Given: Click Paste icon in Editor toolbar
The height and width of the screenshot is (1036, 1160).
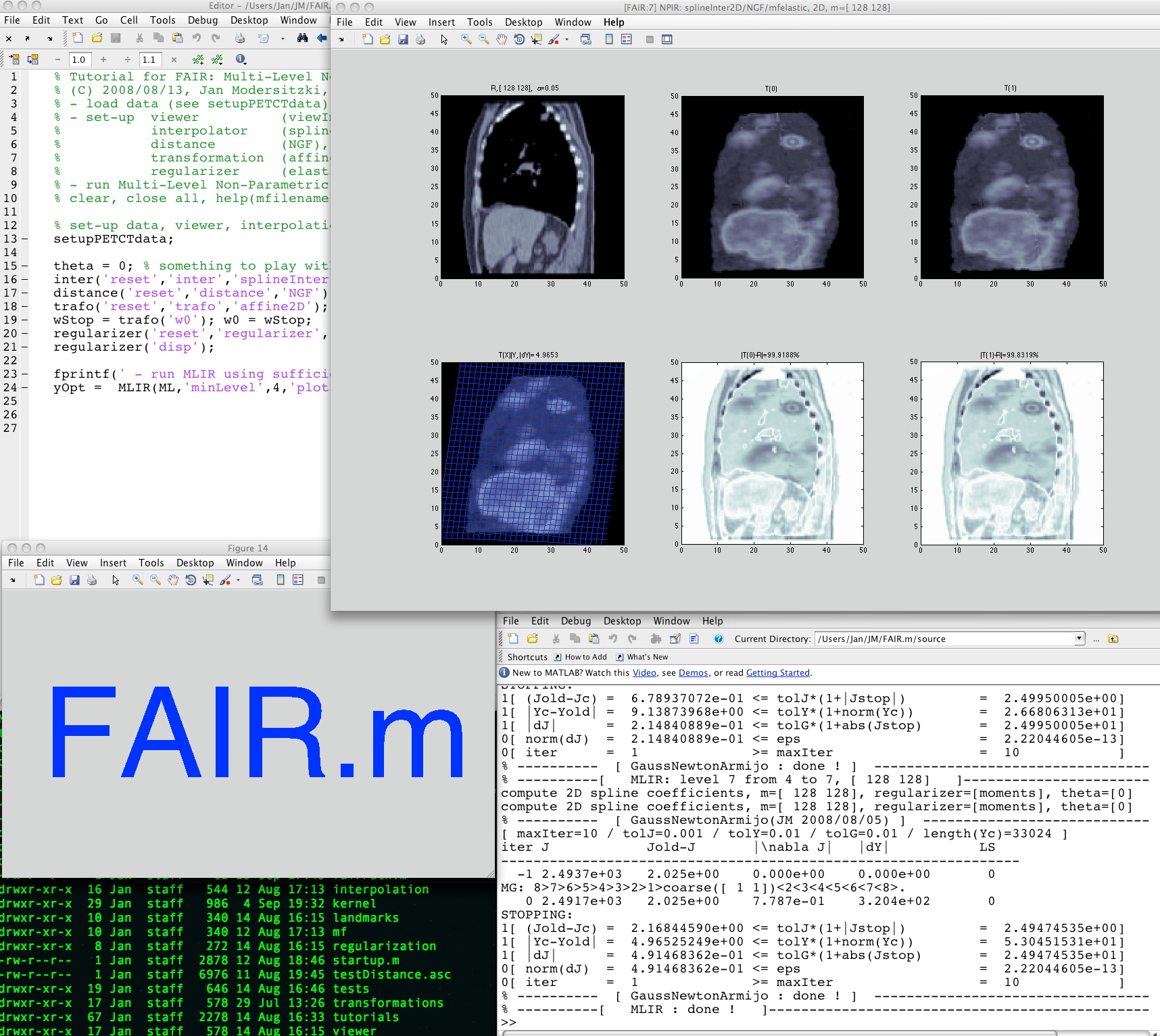Looking at the screenshot, I should (177, 39).
